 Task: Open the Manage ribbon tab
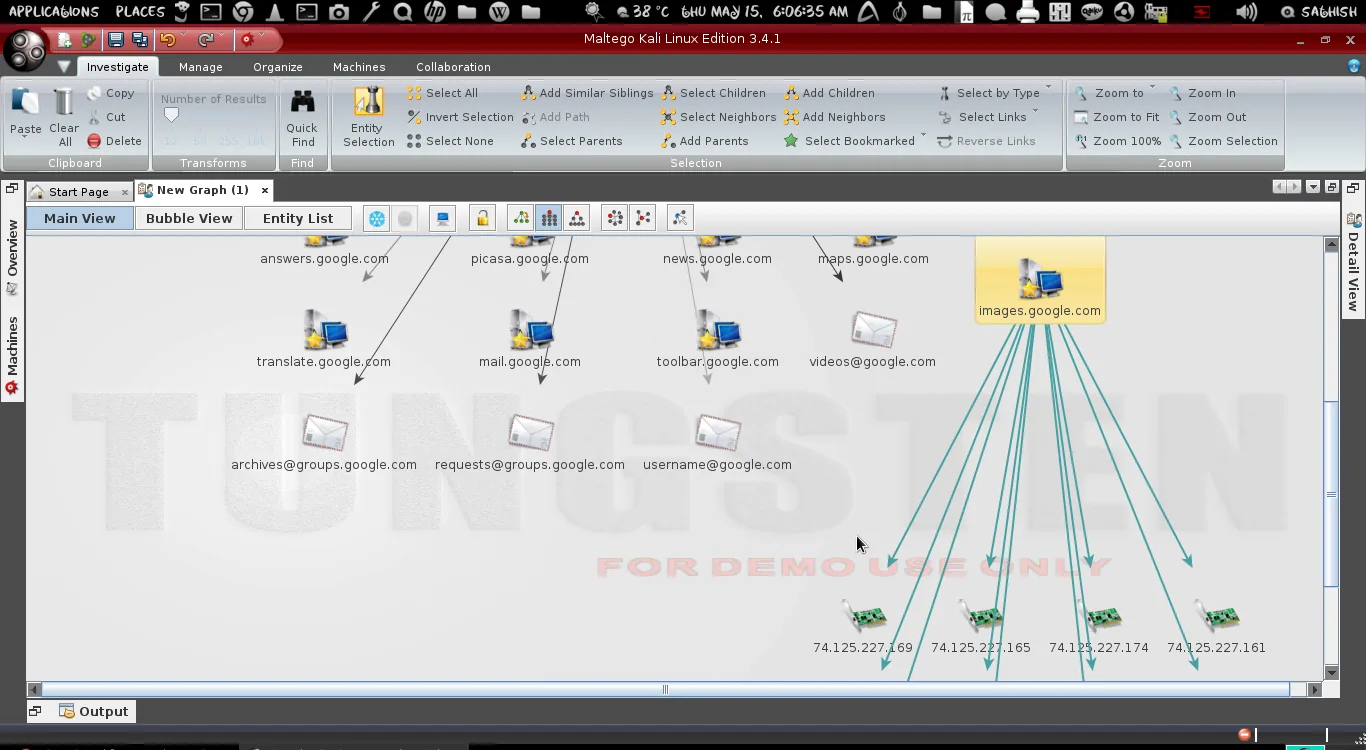201,67
